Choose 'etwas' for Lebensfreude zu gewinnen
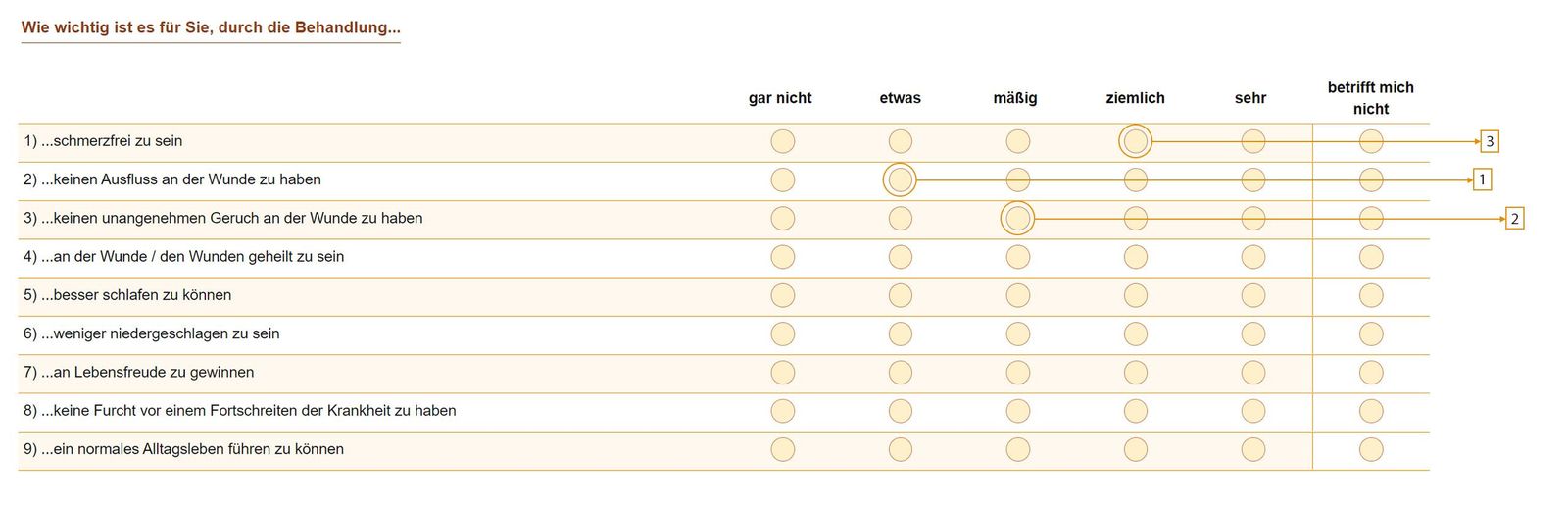The image size is (1568, 512). click(x=900, y=372)
